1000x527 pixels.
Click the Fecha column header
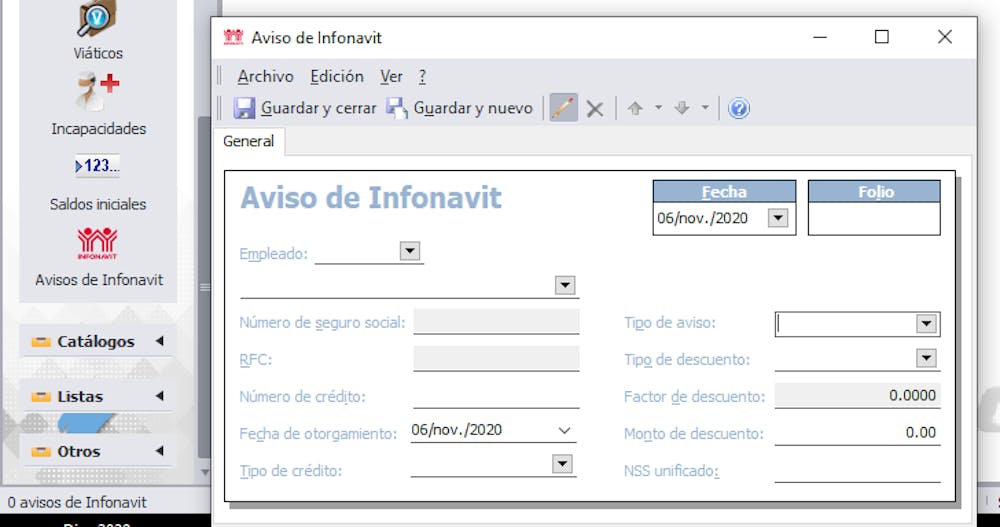(724, 191)
